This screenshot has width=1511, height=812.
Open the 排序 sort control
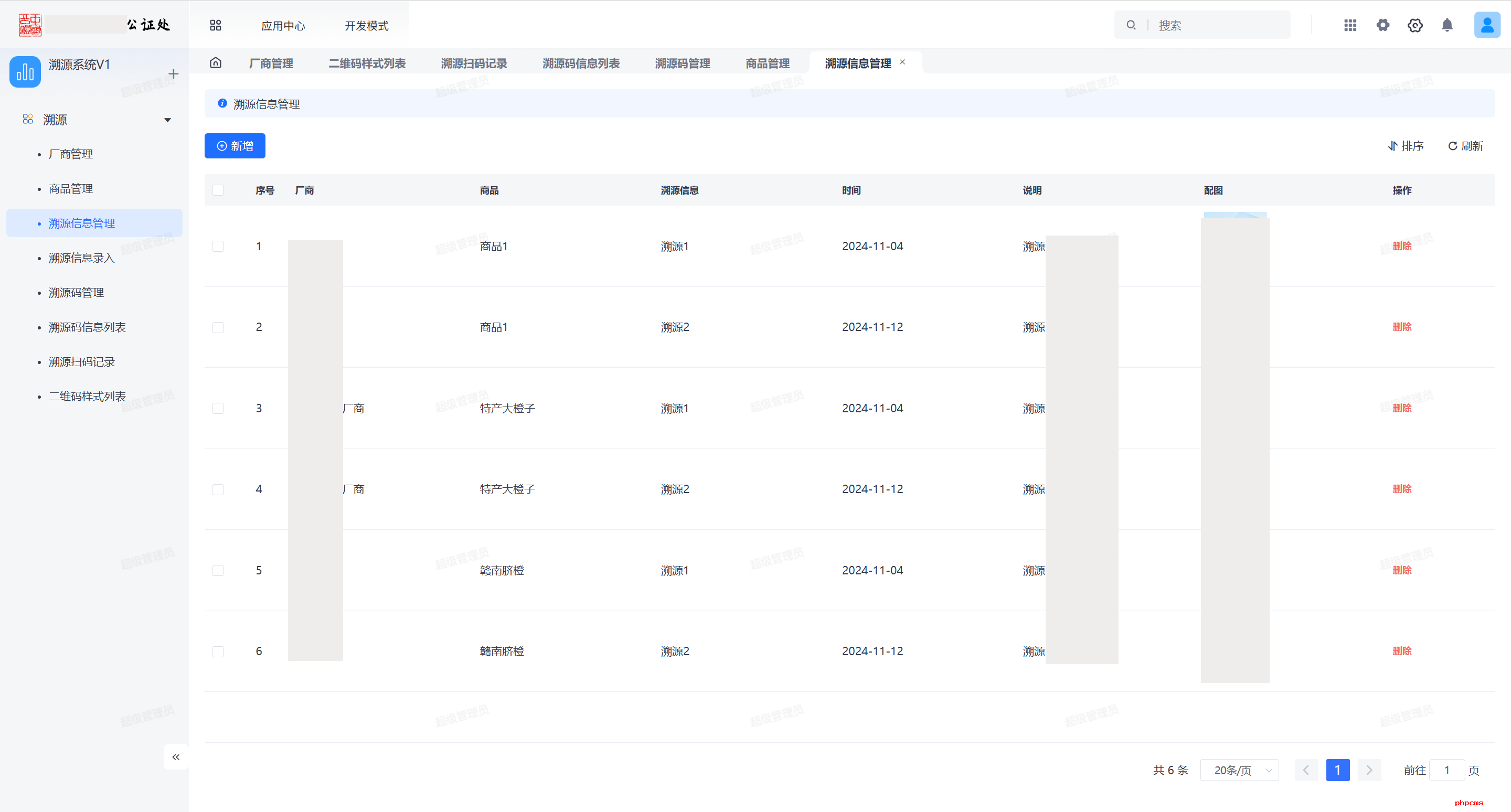point(1406,146)
